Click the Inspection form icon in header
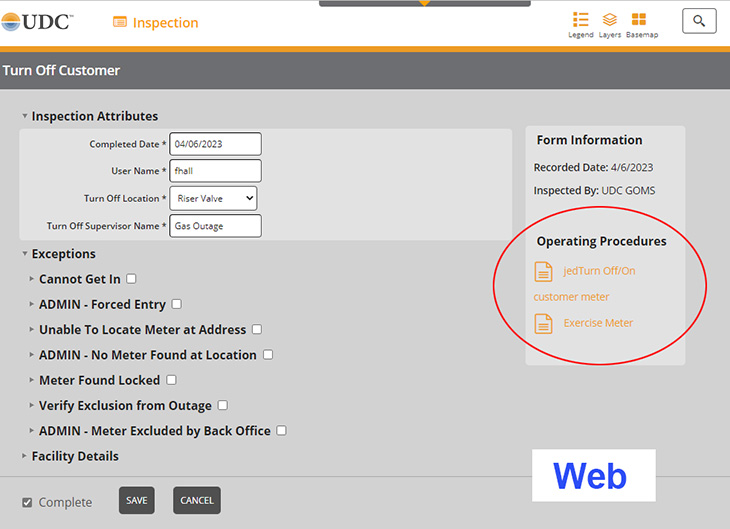 click(120, 22)
